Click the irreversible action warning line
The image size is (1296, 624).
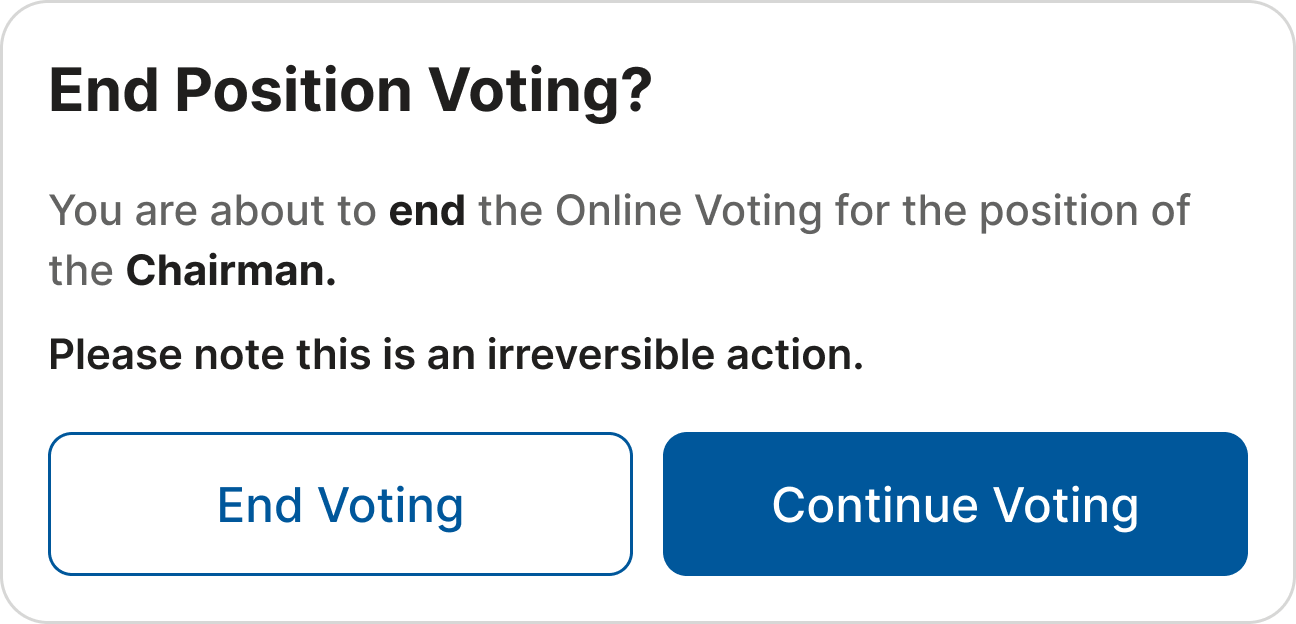point(455,355)
